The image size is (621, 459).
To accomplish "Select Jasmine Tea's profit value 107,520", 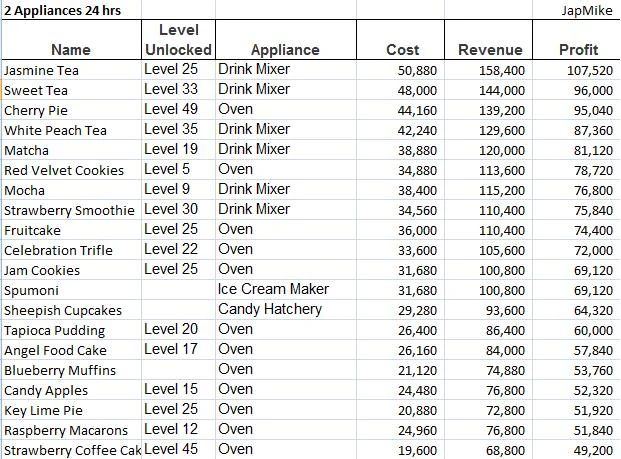I will [589, 71].
